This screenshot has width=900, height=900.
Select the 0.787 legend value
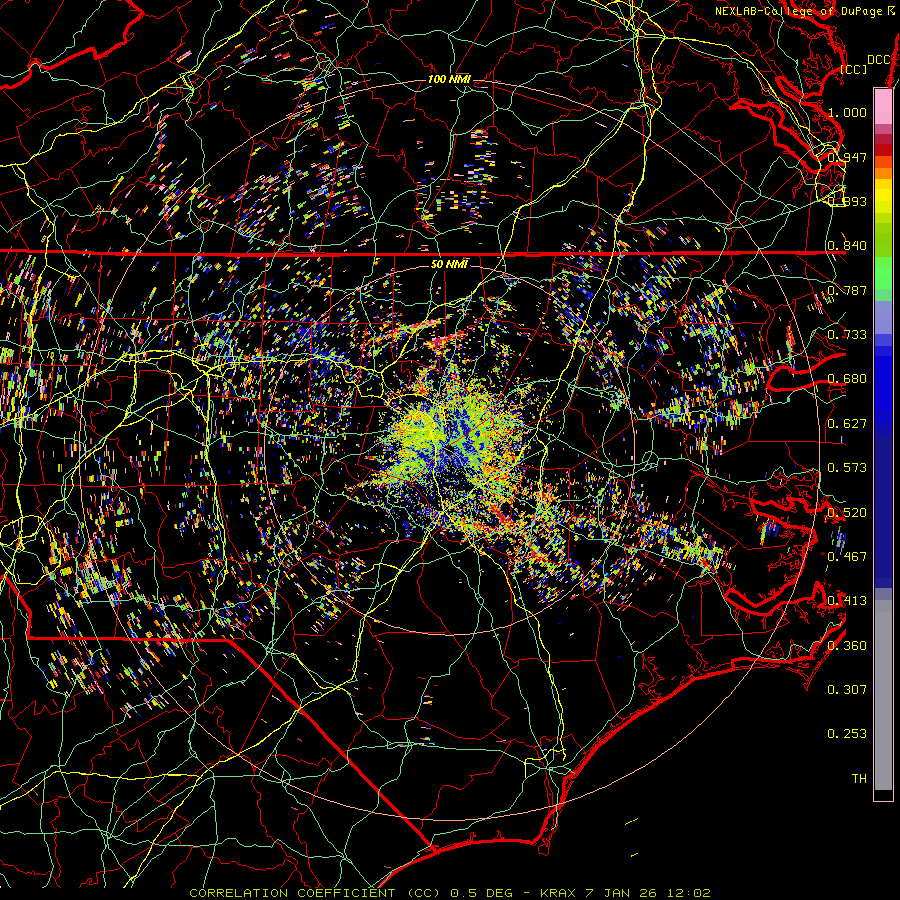pyautogui.click(x=847, y=290)
